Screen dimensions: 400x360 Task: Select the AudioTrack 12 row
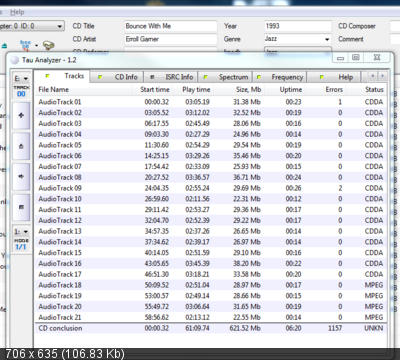pyautogui.click(x=211, y=220)
